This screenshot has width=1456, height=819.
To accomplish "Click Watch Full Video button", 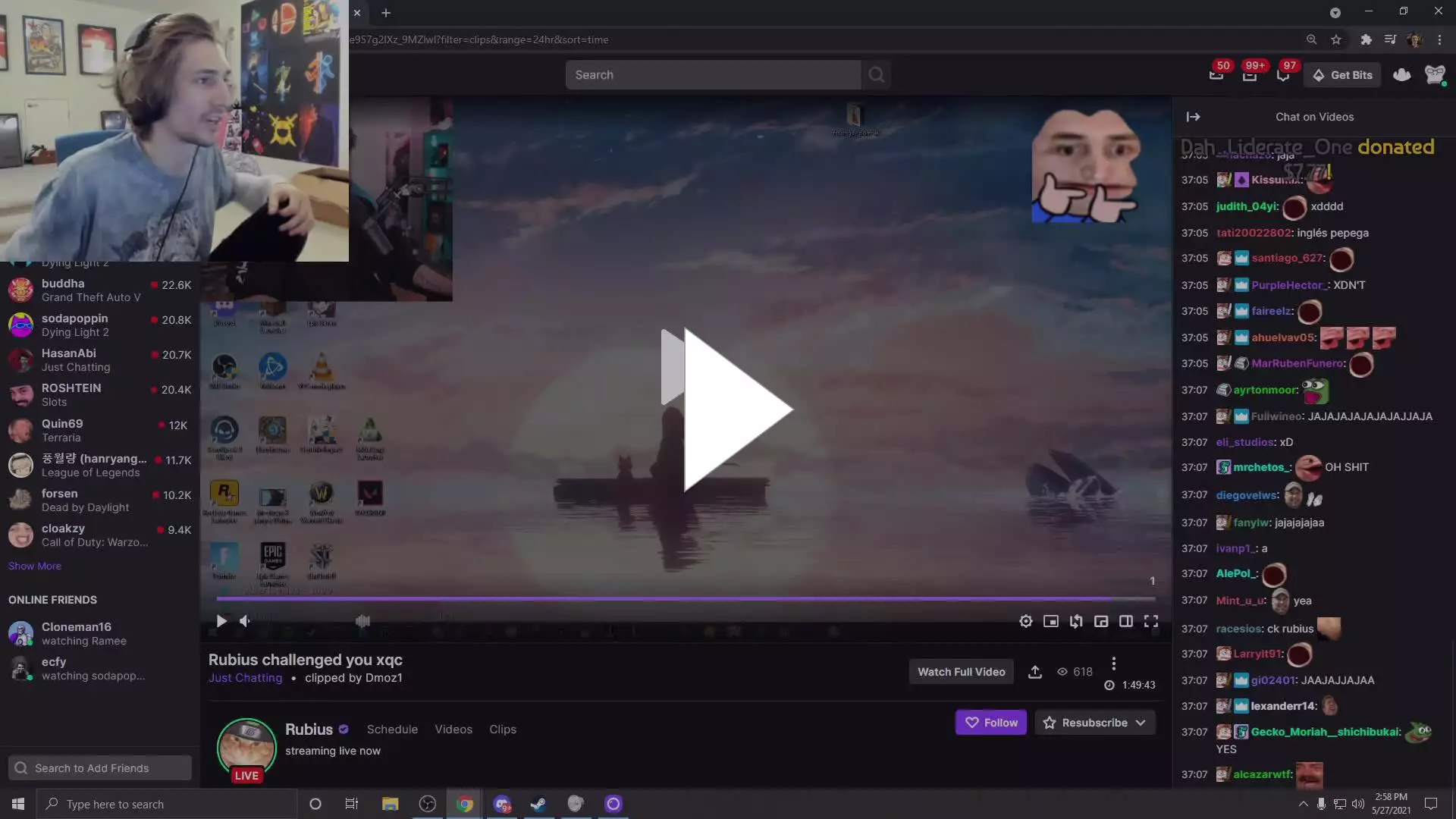I will coord(961,672).
